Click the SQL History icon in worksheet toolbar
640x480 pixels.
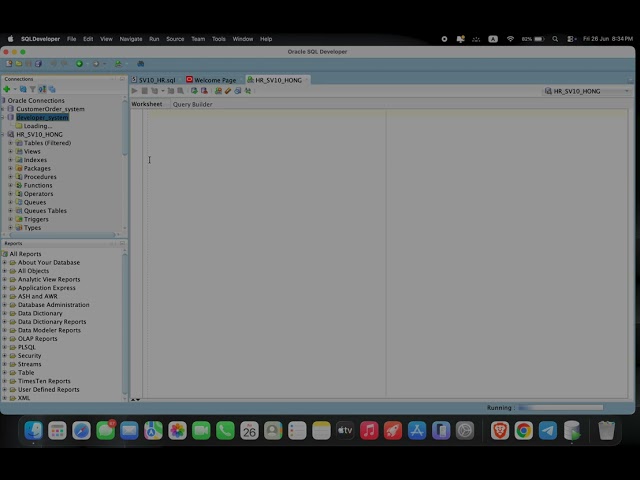(238, 91)
